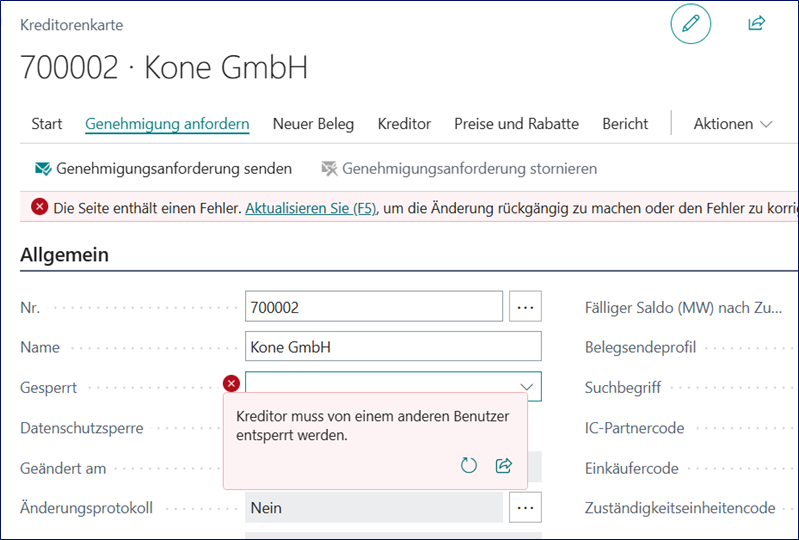Expand the Gesperrt dropdown
This screenshot has width=799, height=540.
526,387
